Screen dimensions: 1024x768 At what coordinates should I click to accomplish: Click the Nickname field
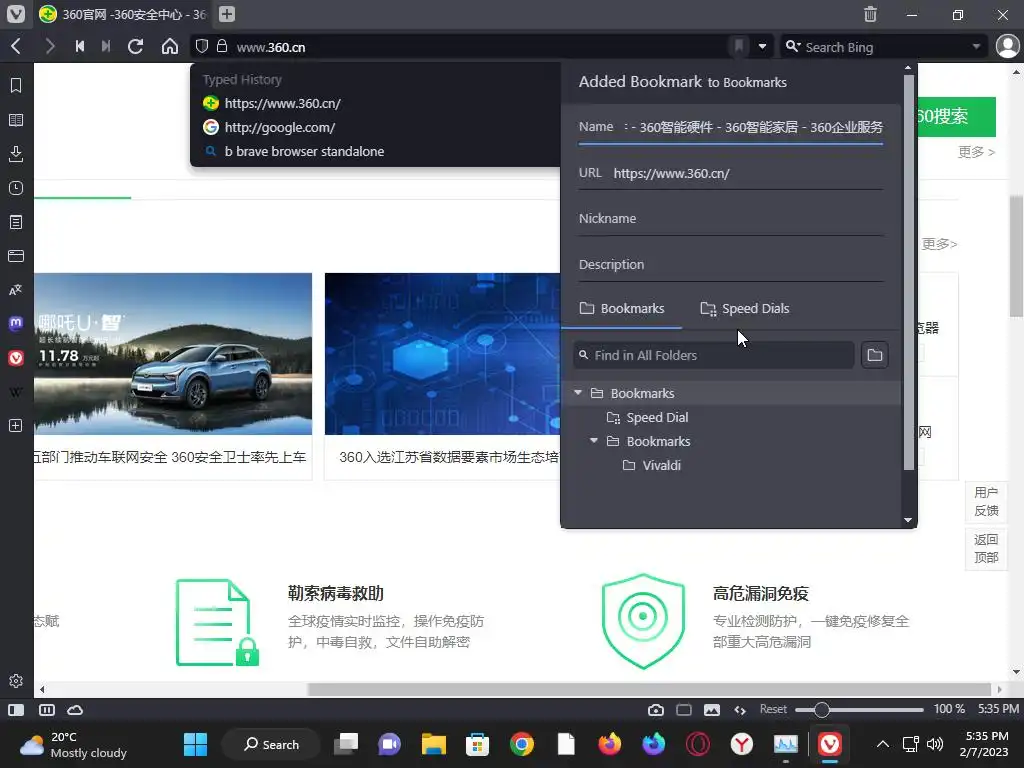pyautogui.click(x=730, y=219)
